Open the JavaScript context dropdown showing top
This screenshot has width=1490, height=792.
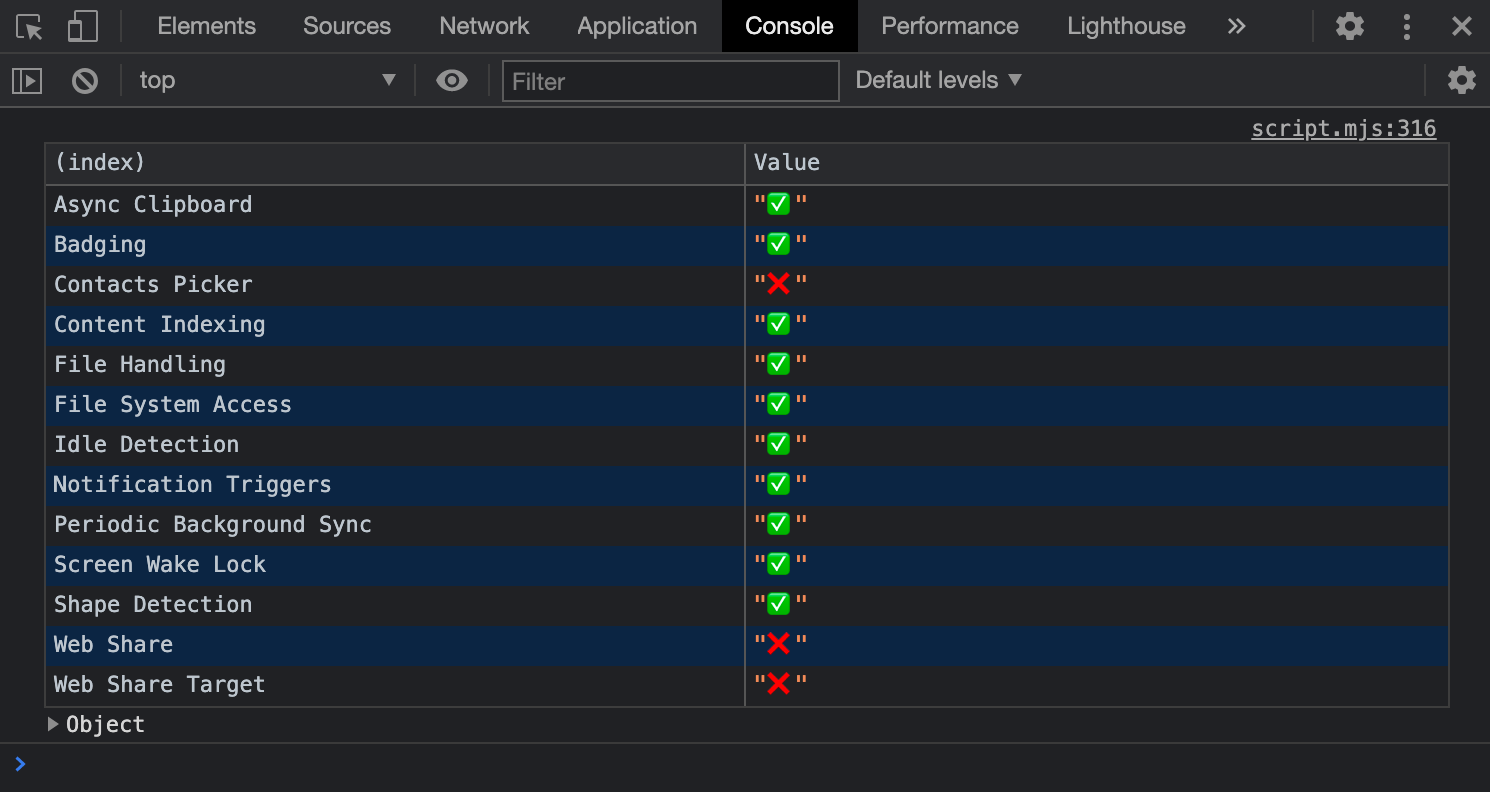coord(265,80)
